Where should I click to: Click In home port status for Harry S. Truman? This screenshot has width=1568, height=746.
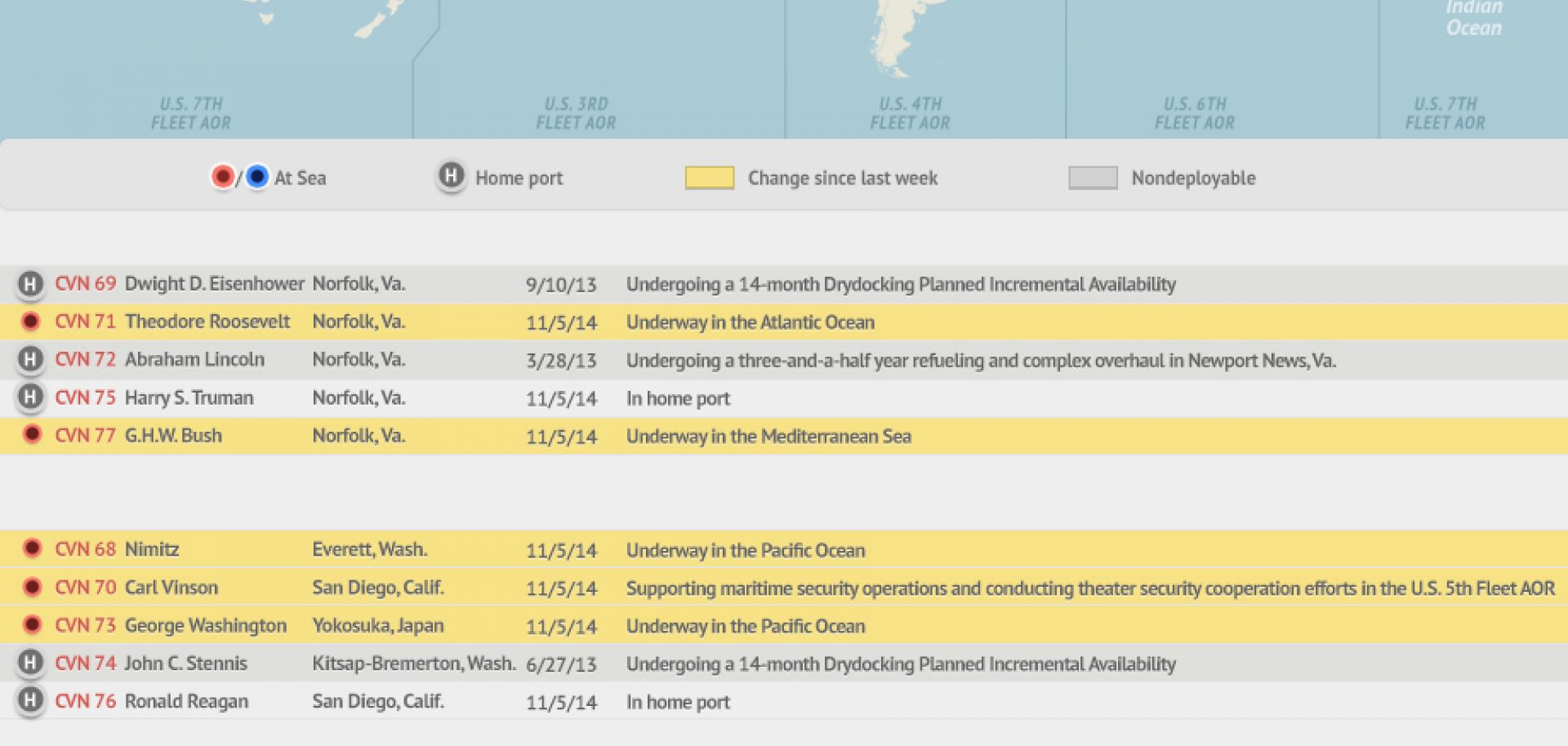click(678, 399)
